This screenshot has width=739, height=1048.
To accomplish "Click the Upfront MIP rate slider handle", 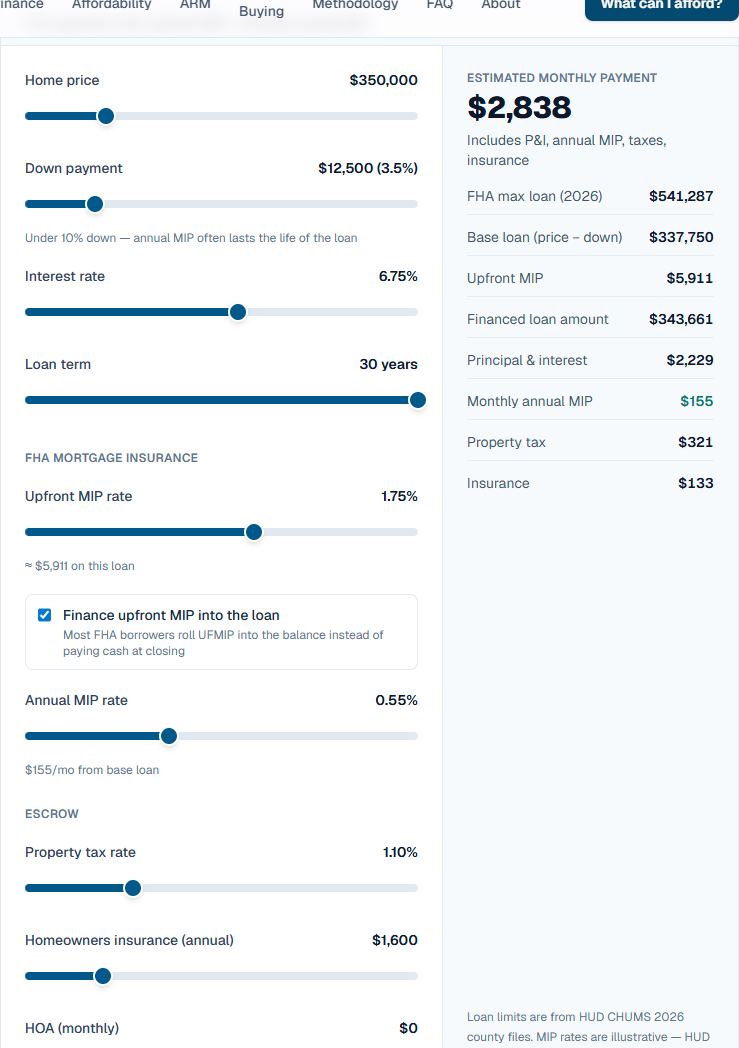I will (254, 532).
